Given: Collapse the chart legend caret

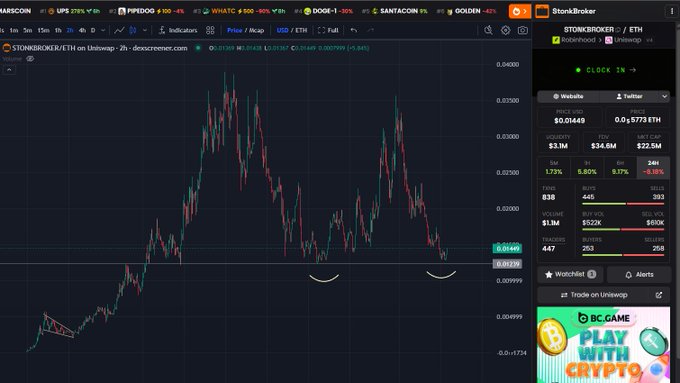Looking at the screenshot, I should coord(9,69).
